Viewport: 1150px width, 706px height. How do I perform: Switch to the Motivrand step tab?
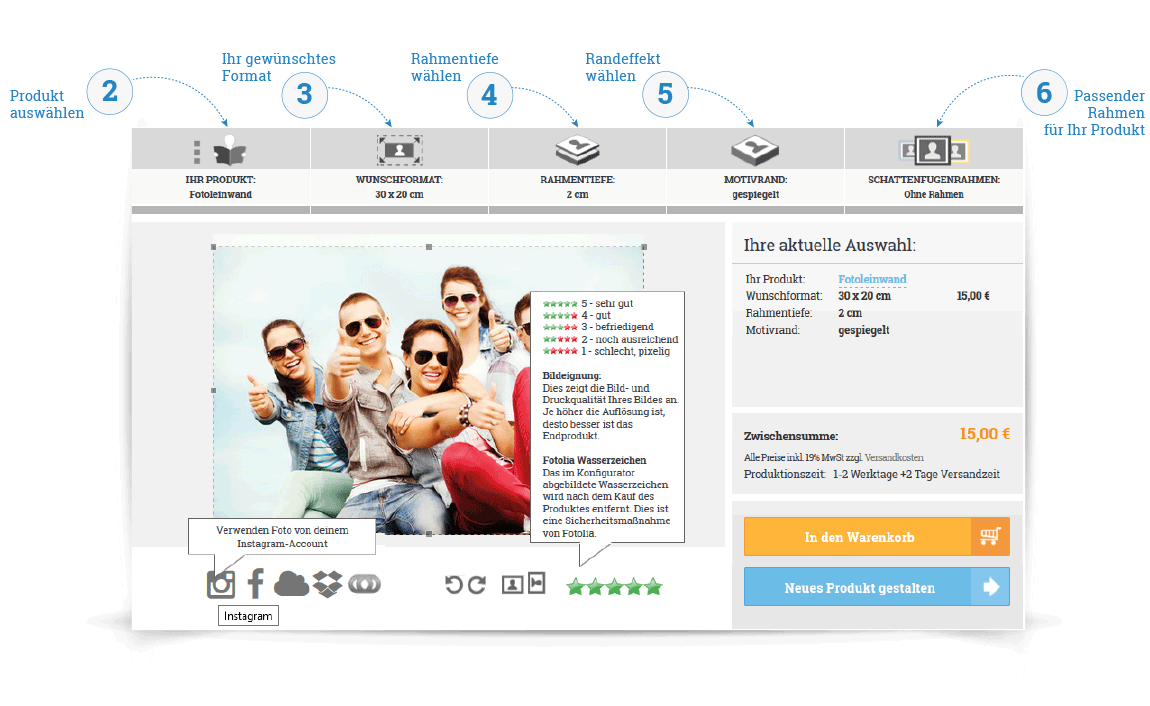tap(755, 170)
